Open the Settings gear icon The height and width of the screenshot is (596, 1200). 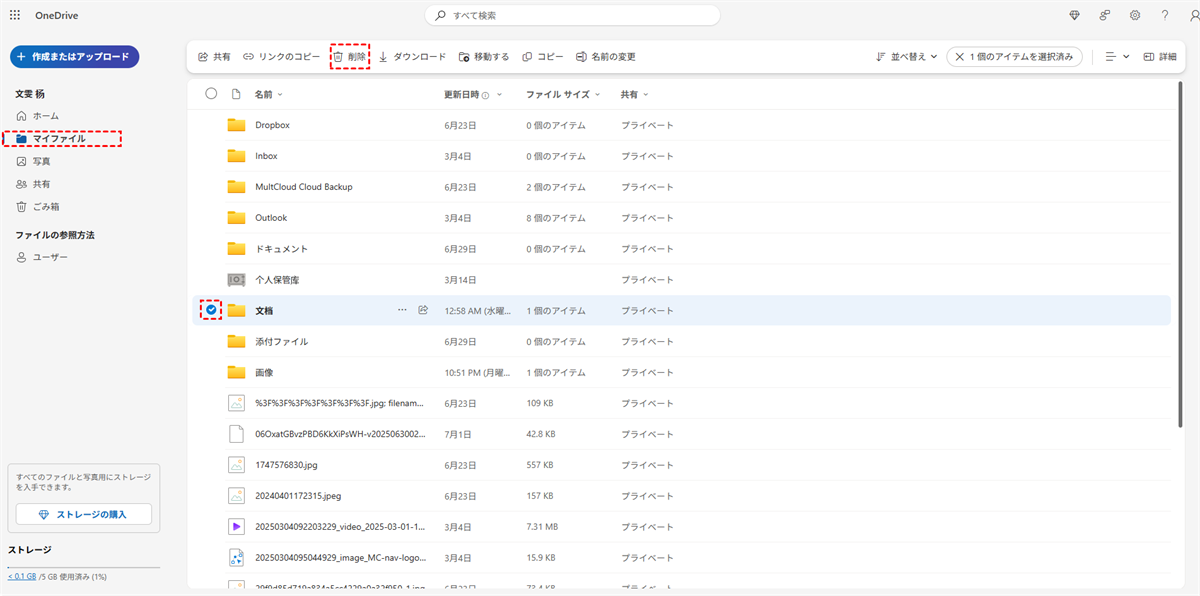coord(1135,15)
